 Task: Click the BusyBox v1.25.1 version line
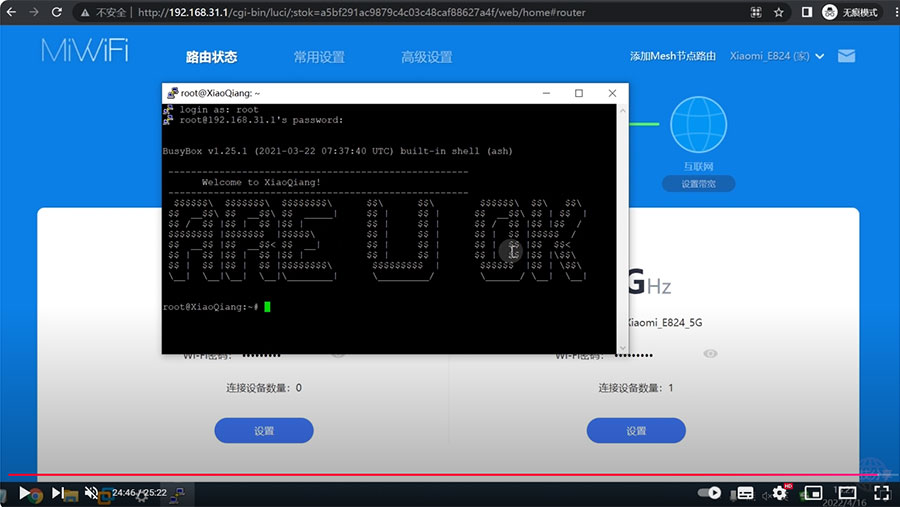tap(338, 152)
